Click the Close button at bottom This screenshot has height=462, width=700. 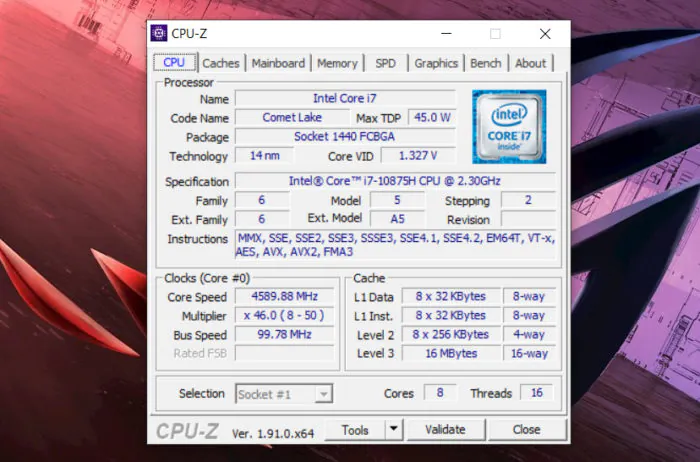coord(526,430)
